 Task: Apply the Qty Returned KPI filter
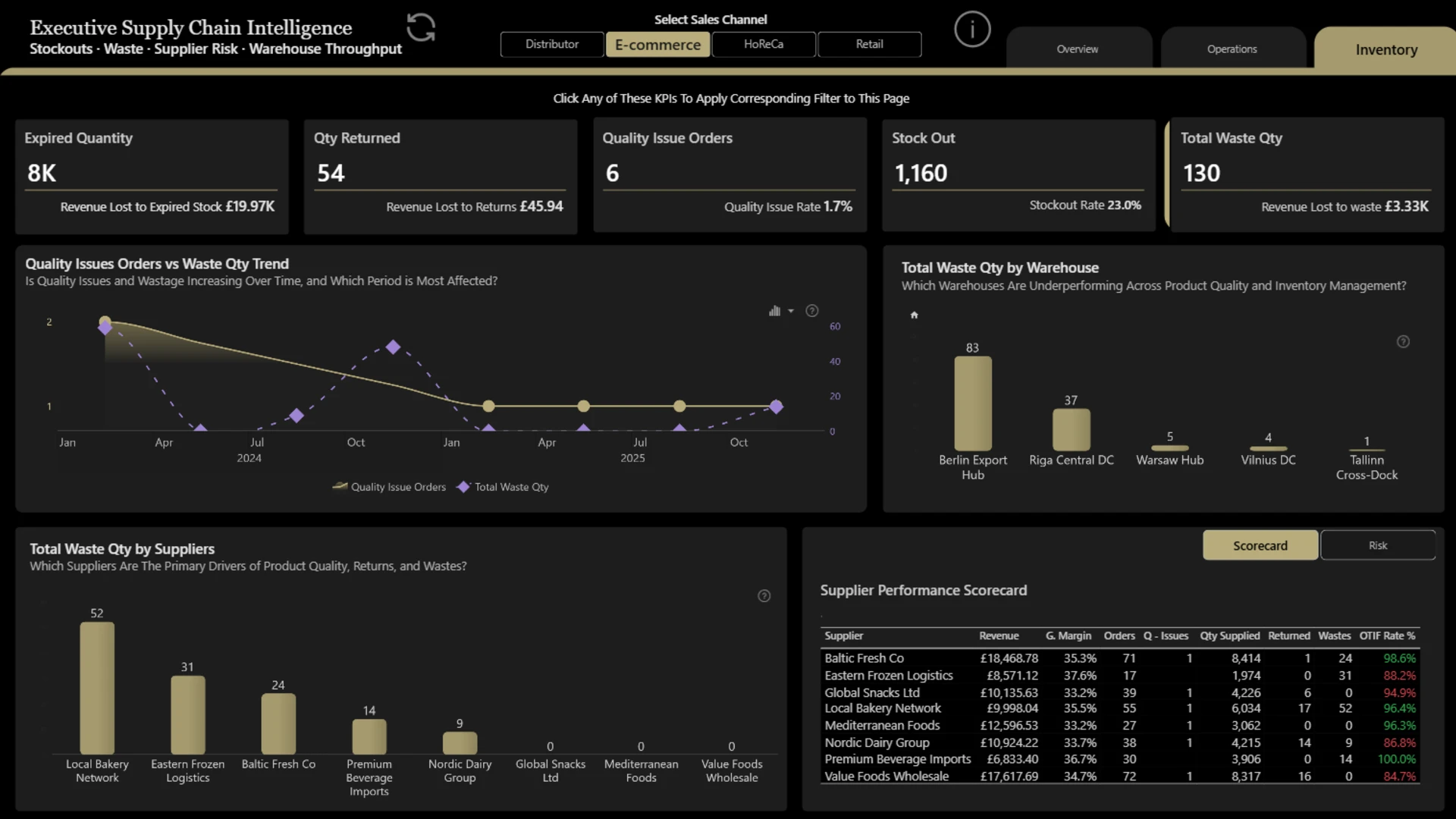[441, 176]
